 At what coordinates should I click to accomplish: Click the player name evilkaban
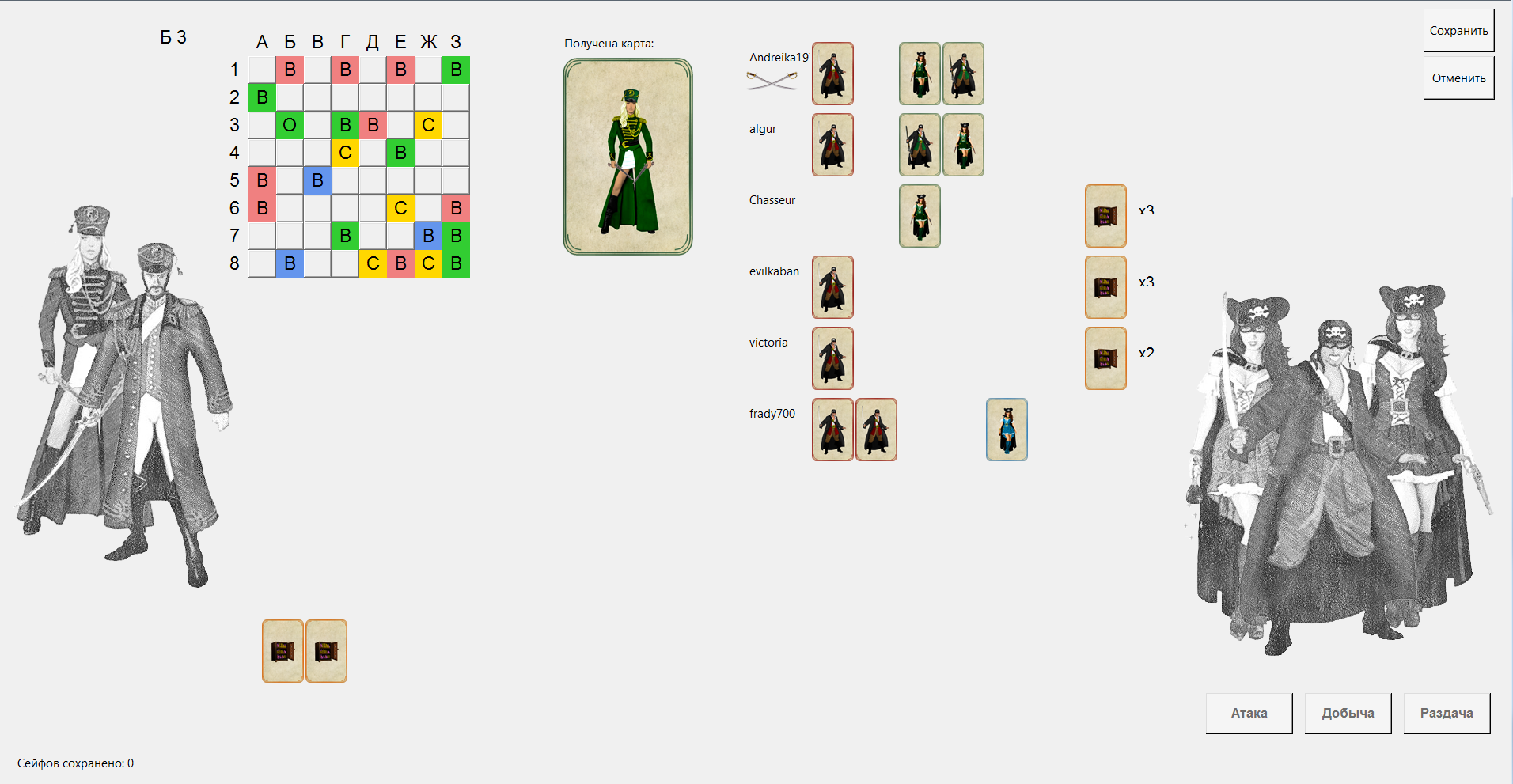point(774,271)
